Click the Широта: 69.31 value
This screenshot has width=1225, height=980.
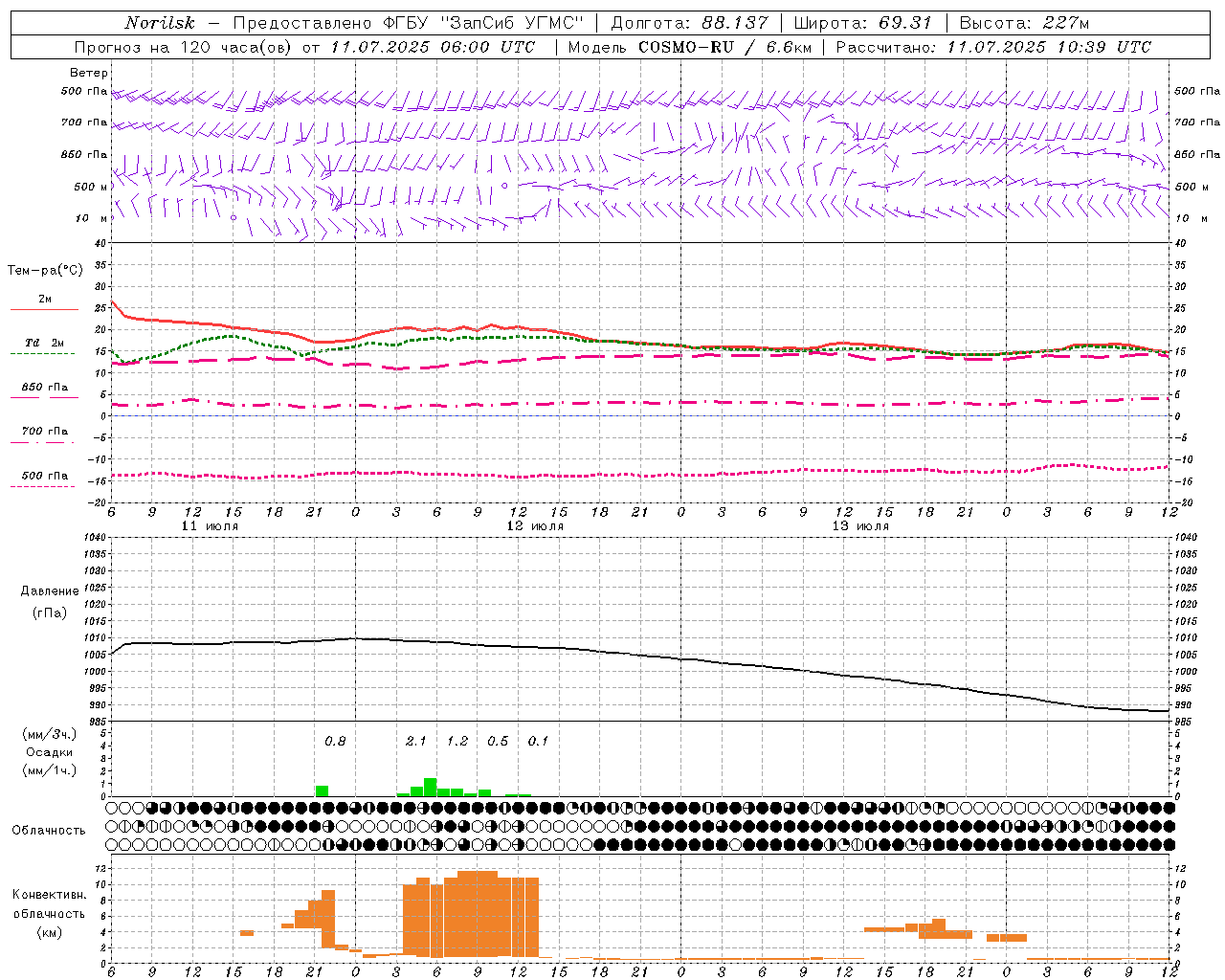[x=863, y=23]
